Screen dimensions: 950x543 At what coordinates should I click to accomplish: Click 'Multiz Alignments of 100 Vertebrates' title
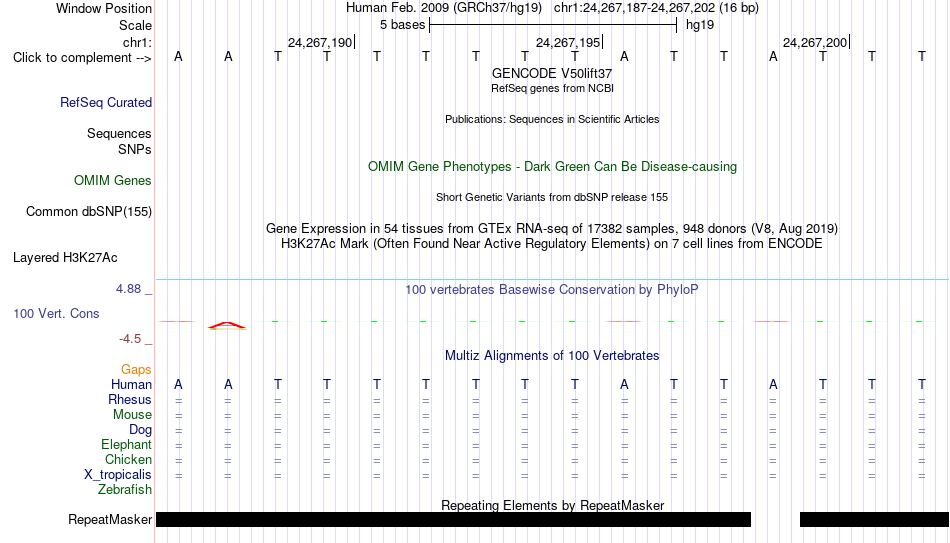[552, 356]
